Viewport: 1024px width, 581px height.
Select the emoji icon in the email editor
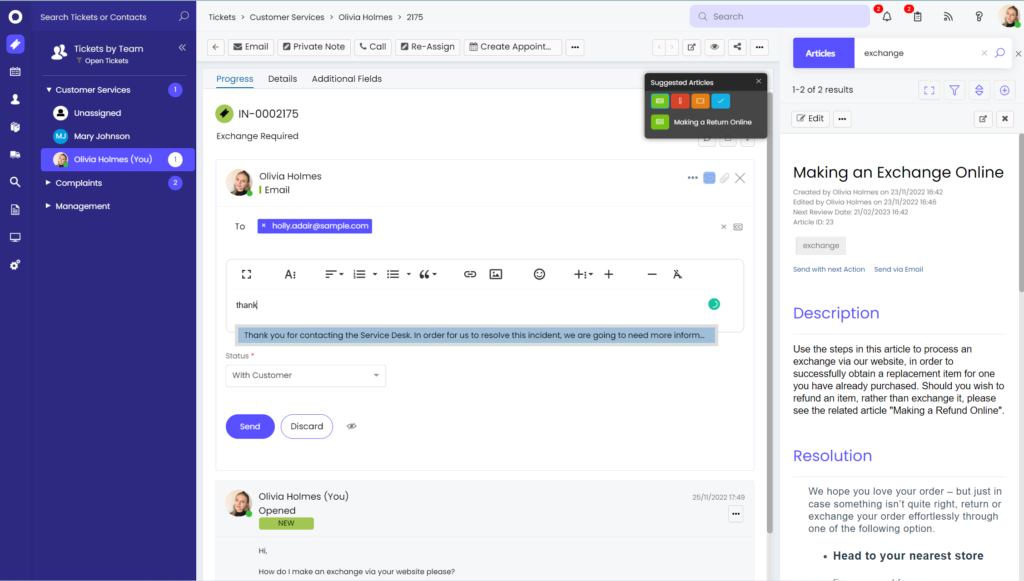538,274
